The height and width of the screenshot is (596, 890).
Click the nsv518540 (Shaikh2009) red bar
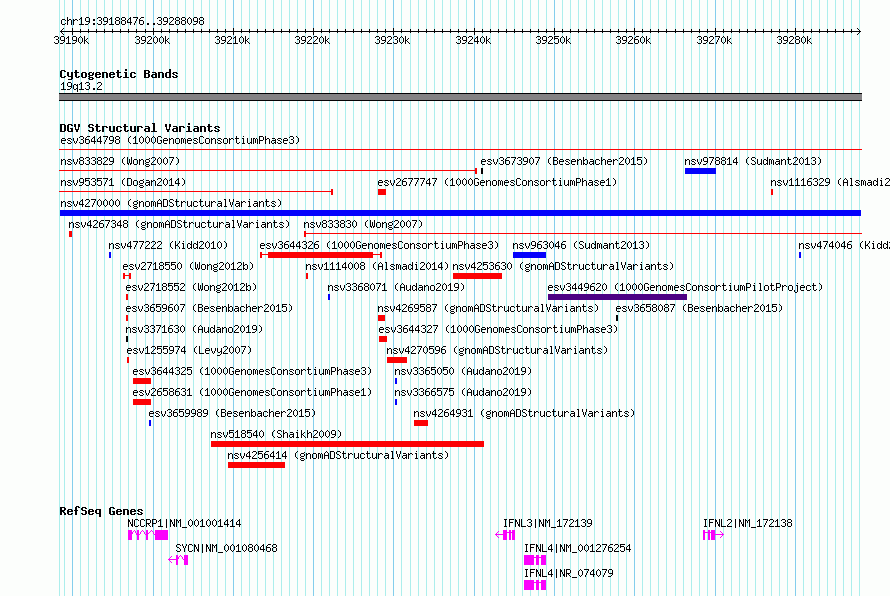tap(347, 444)
